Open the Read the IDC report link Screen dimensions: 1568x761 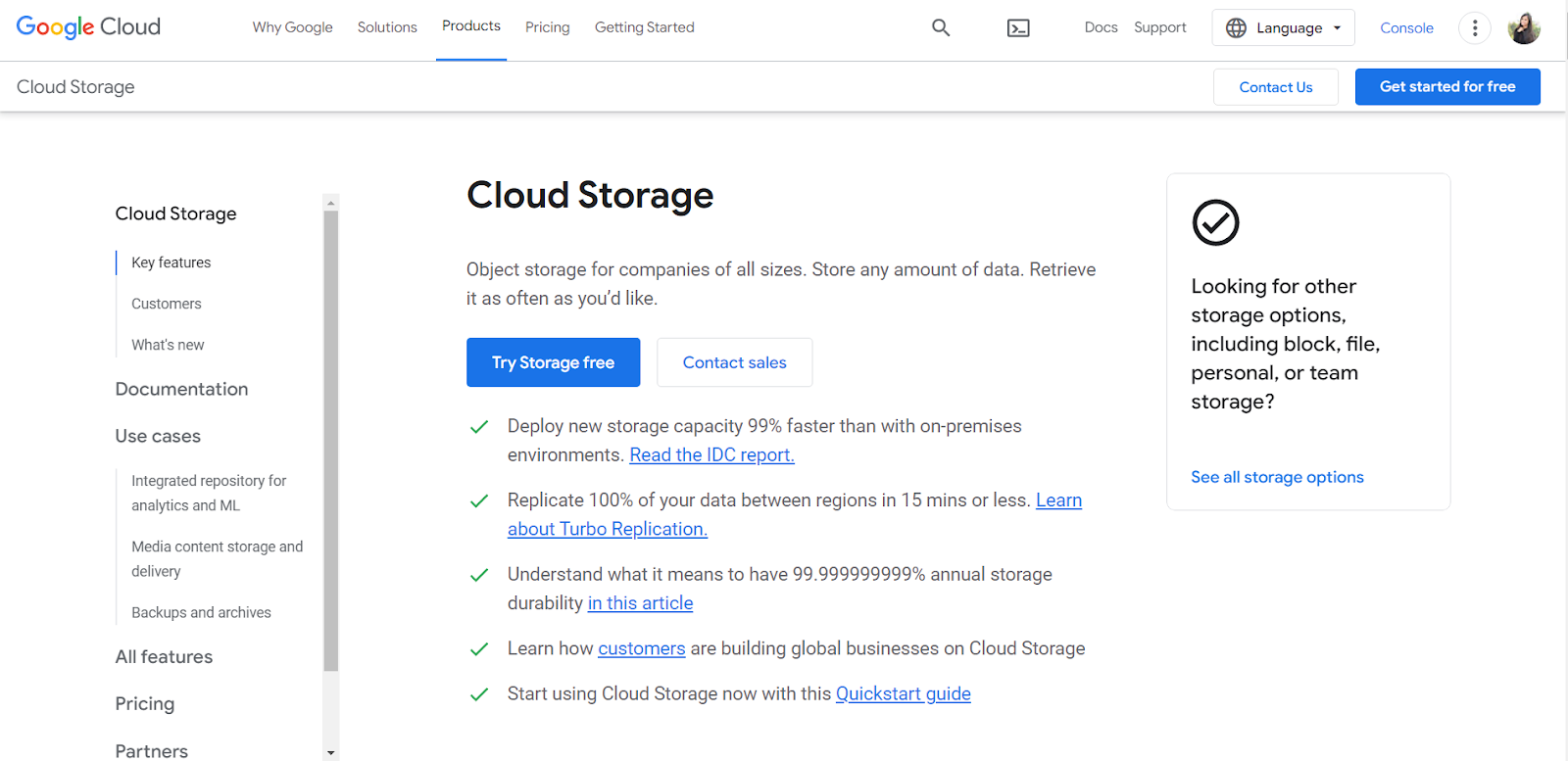point(712,454)
